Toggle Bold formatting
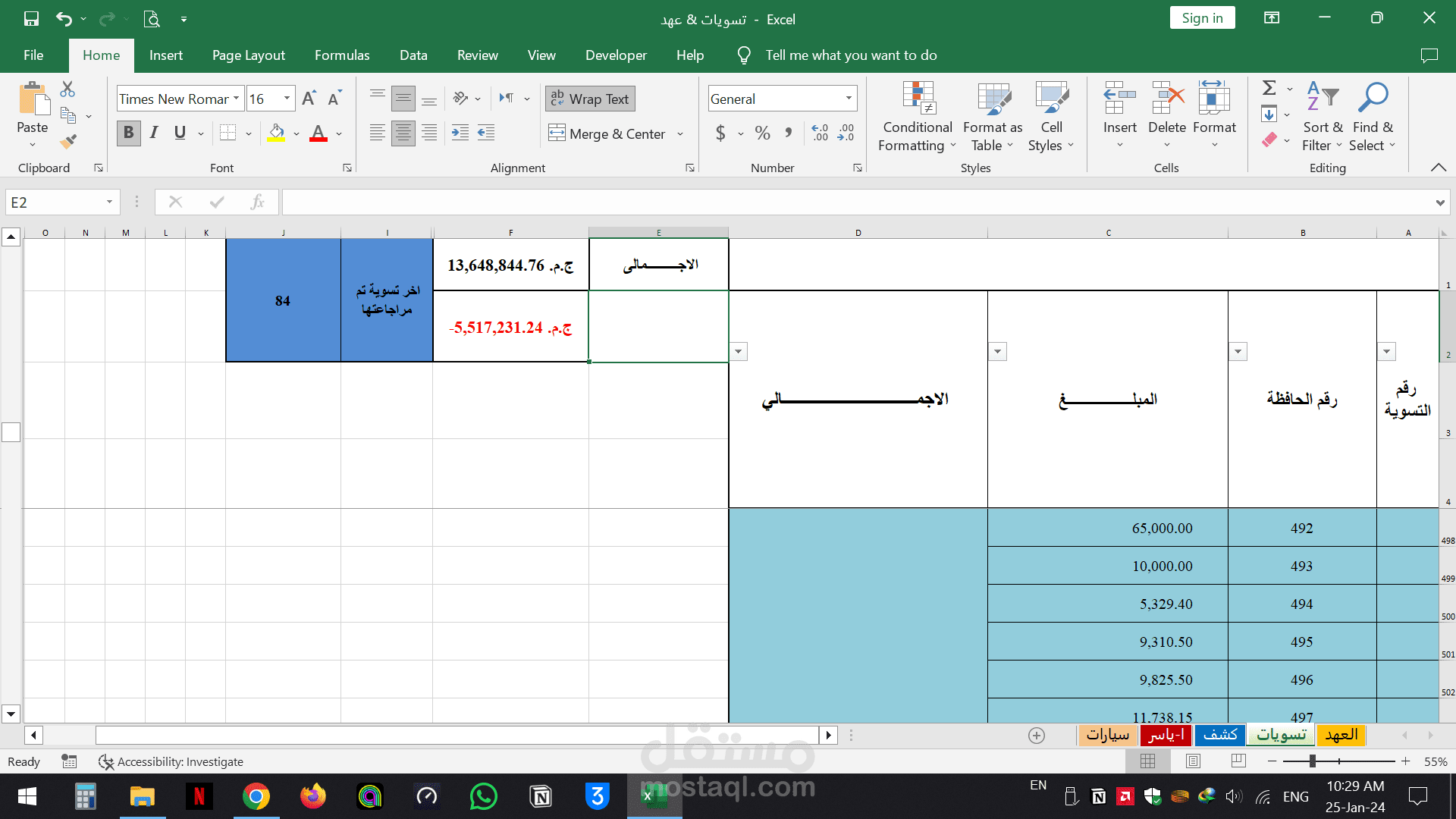The width and height of the screenshot is (1456, 819). click(x=128, y=133)
